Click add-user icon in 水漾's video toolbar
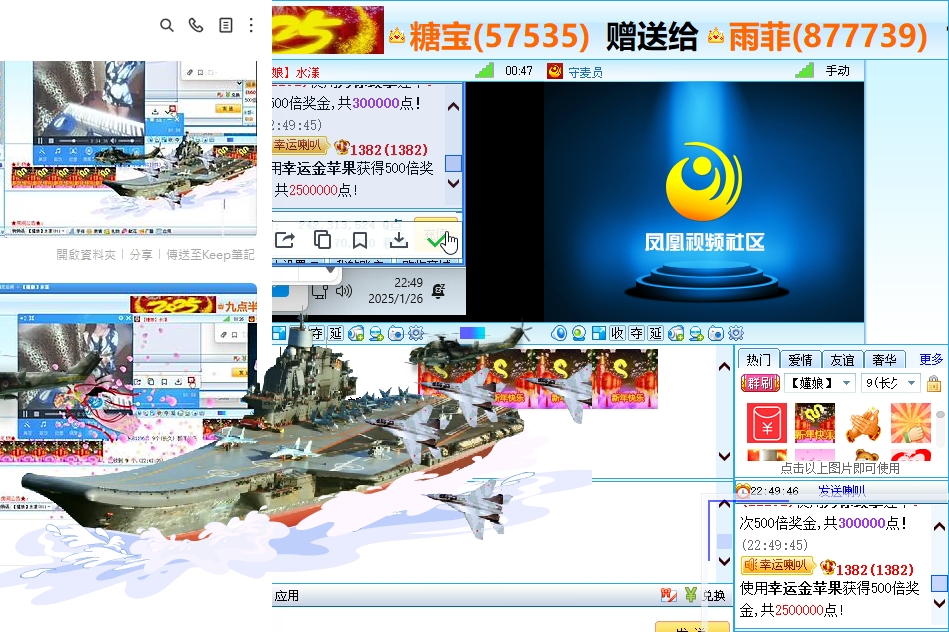 376,333
